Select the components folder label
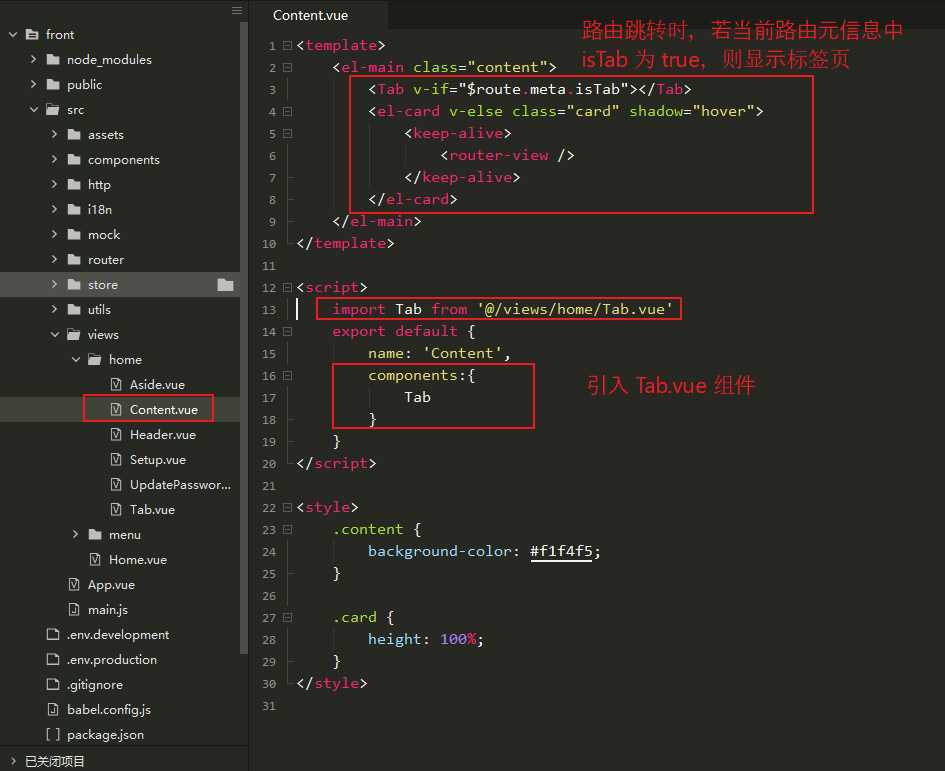The width and height of the screenshot is (945, 771). coord(124,160)
